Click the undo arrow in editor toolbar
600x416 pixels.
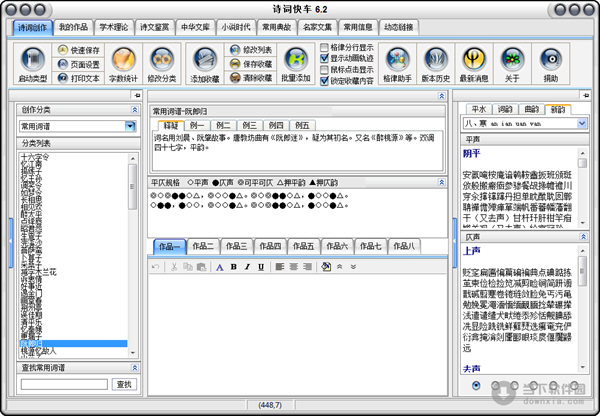click(155, 267)
